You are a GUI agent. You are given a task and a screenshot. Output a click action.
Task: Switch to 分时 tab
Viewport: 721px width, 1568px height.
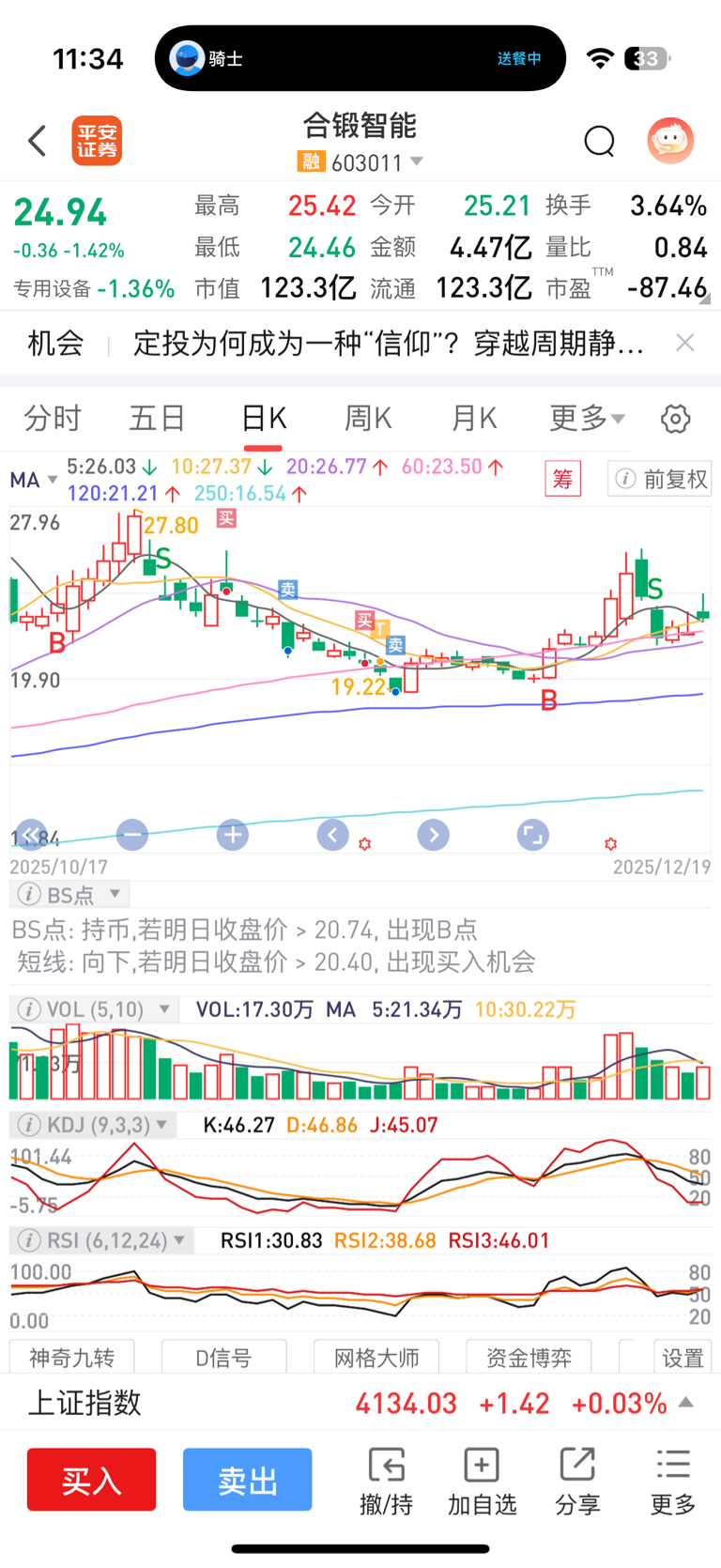[53, 418]
